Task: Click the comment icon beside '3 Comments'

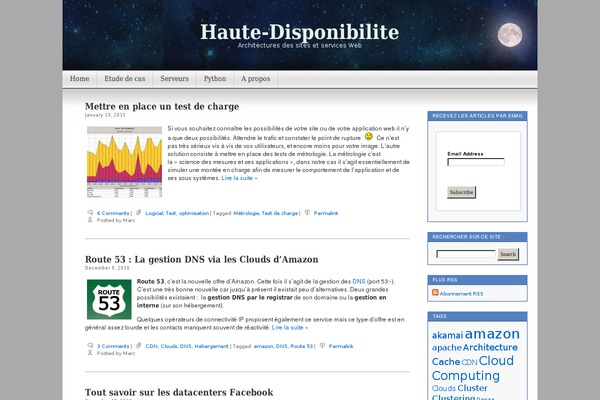Action: click(x=90, y=346)
